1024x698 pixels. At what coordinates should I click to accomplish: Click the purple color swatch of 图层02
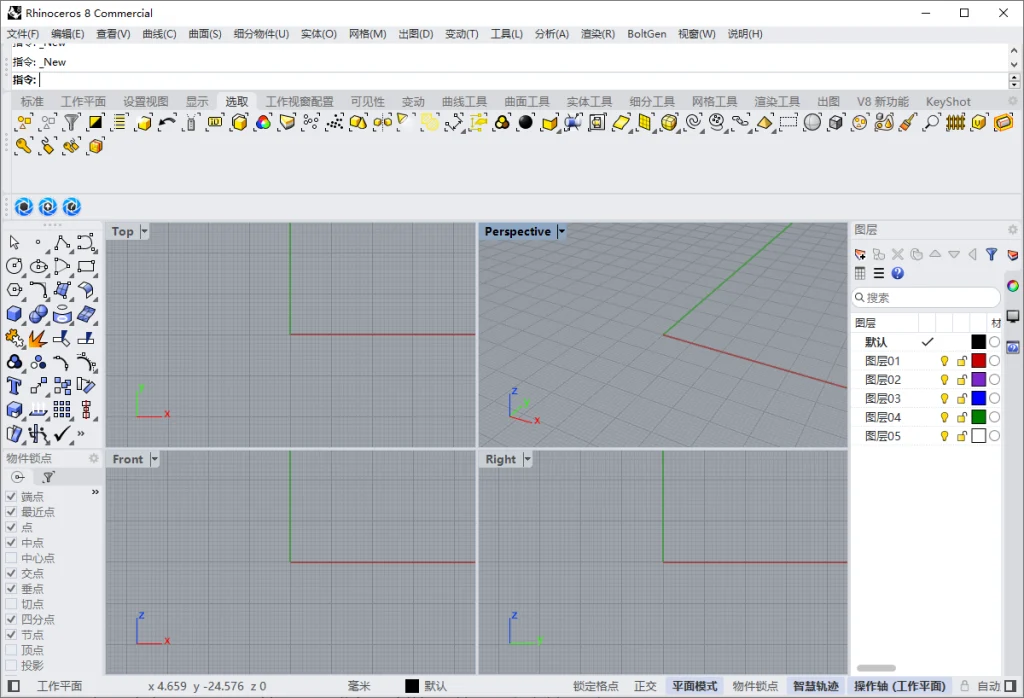(978, 379)
